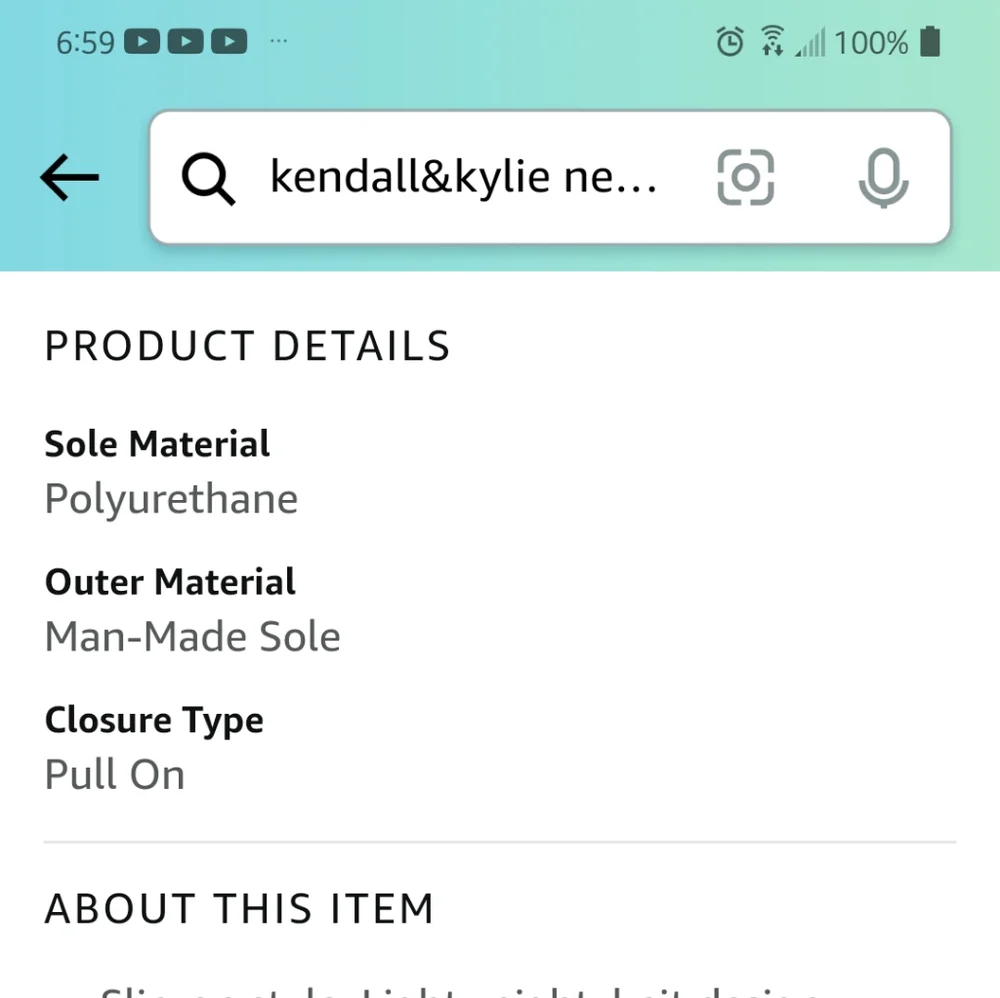
Task: Tap the back arrow to return to results
Action: (x=68, y=177)
